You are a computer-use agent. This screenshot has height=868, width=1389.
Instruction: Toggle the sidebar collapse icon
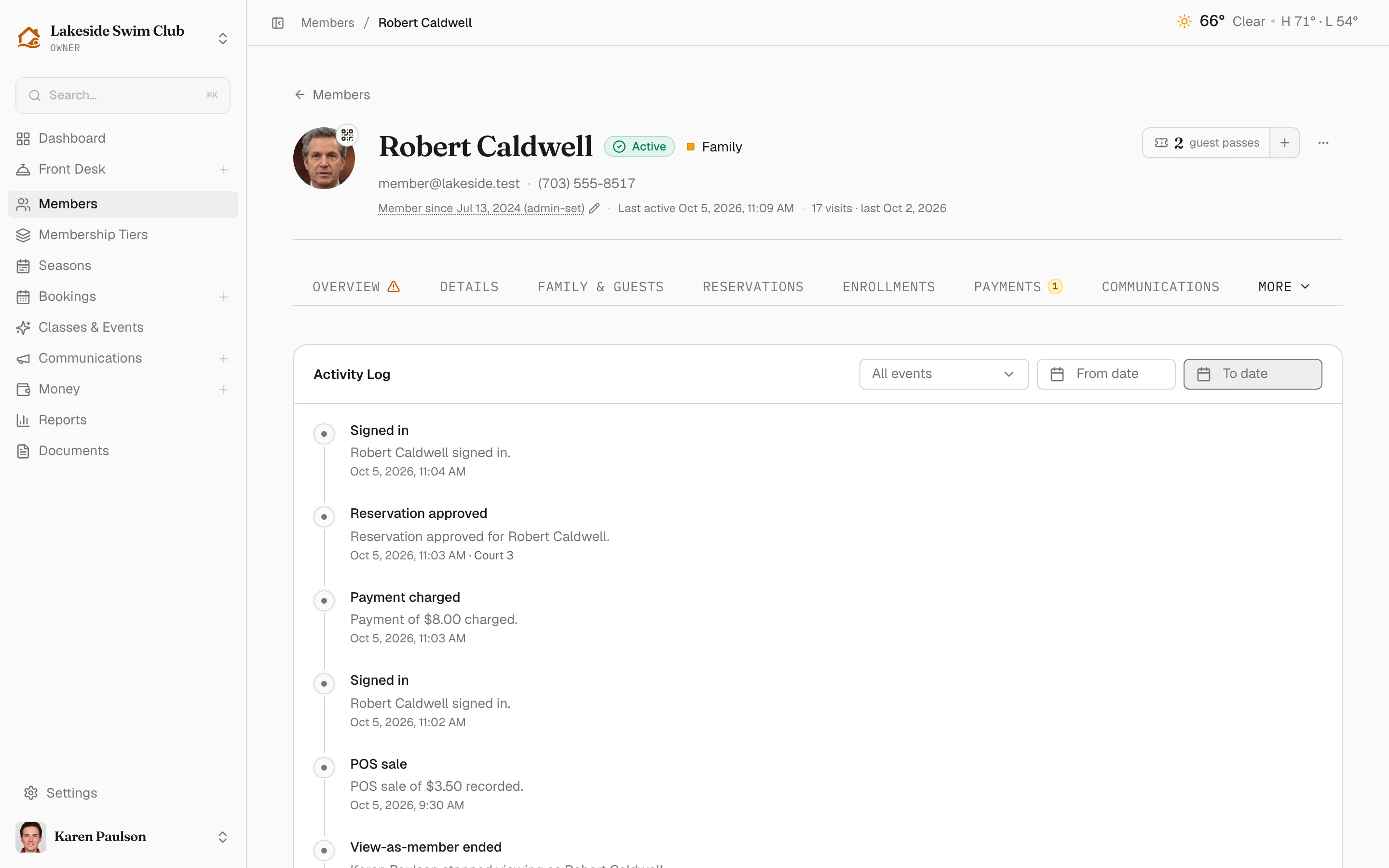coord(278,23)
